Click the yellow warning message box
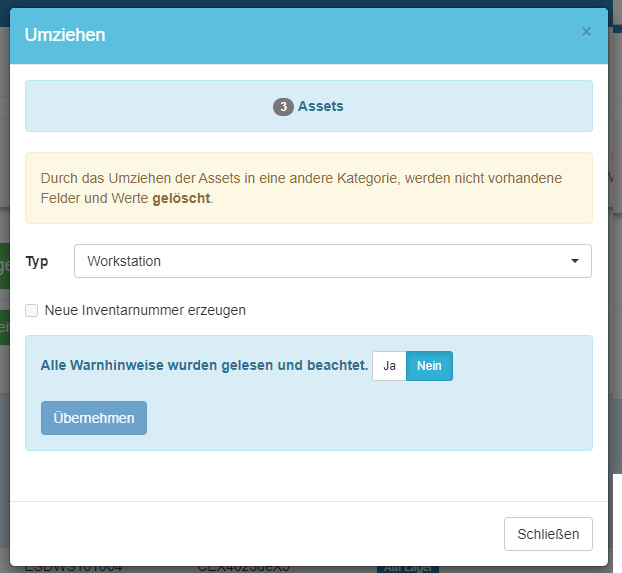 coord(308,188)
